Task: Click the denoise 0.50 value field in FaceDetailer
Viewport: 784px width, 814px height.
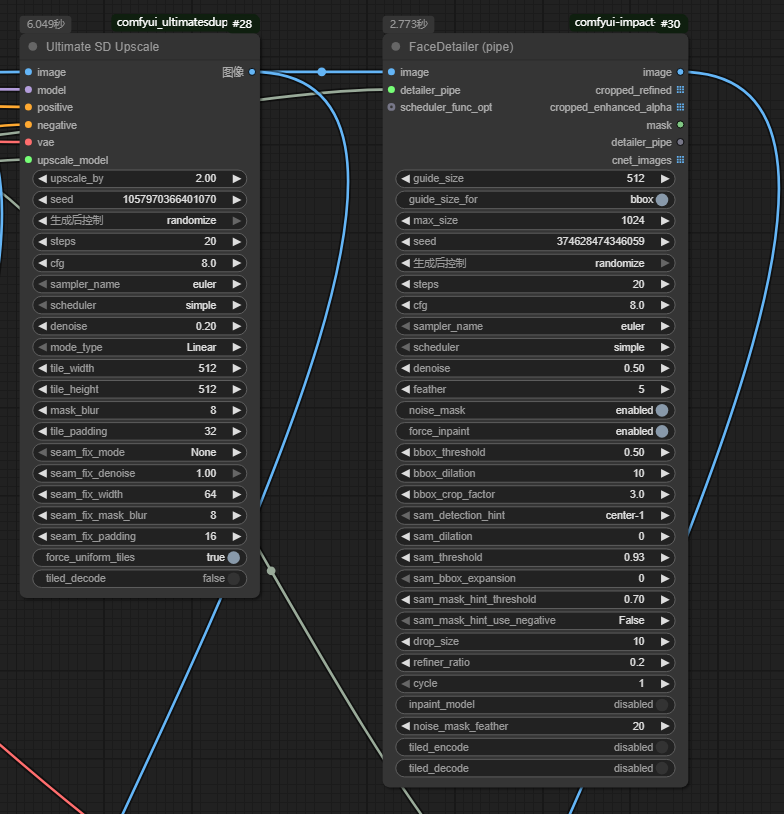Action: click(x=534, y=369)
